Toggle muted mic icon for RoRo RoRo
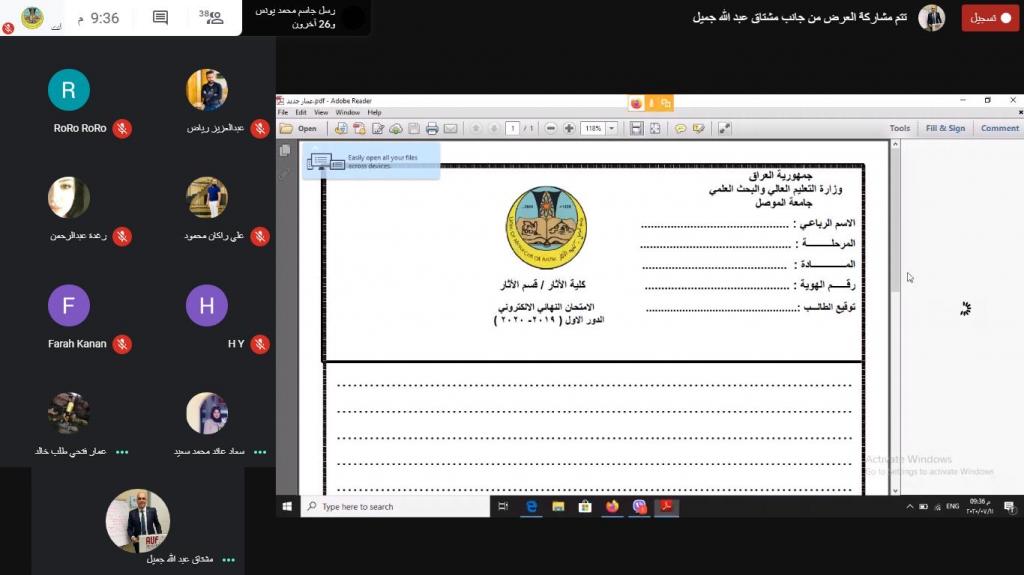 (122, 128)
